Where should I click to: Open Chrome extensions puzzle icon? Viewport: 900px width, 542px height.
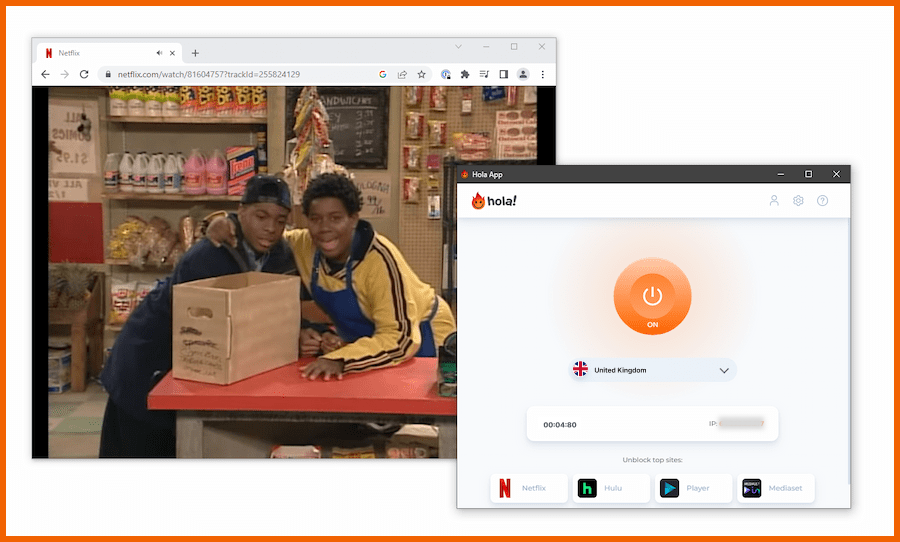tap(465, 74)
